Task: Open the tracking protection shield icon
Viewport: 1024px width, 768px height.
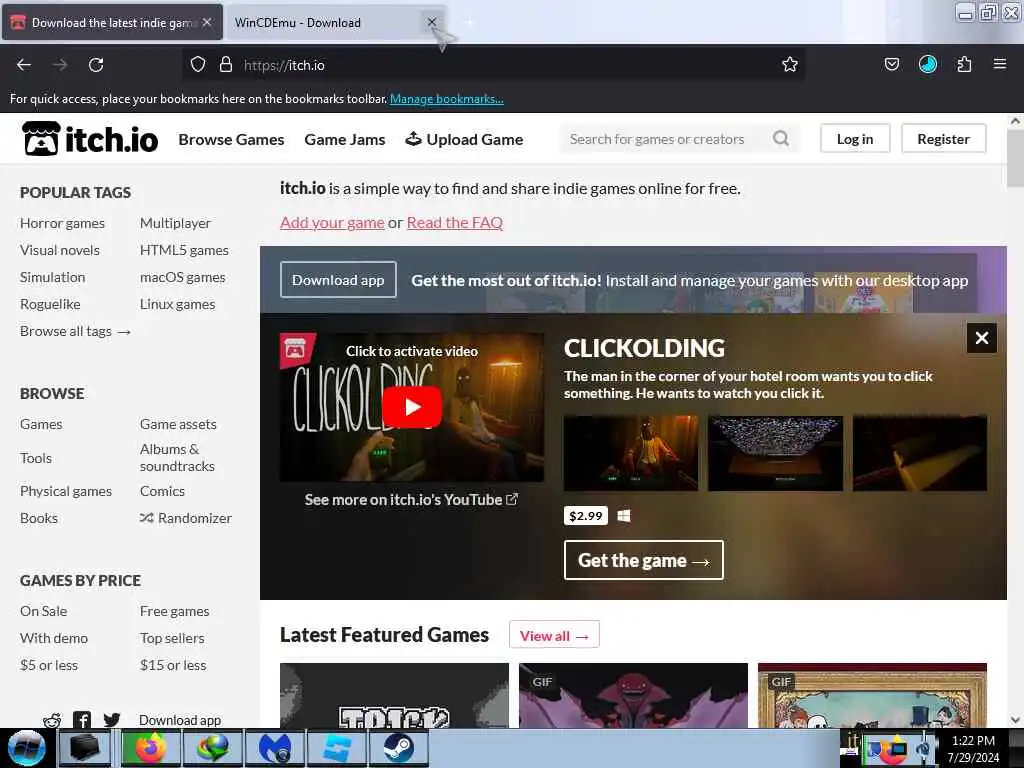Action: point(198,65)
